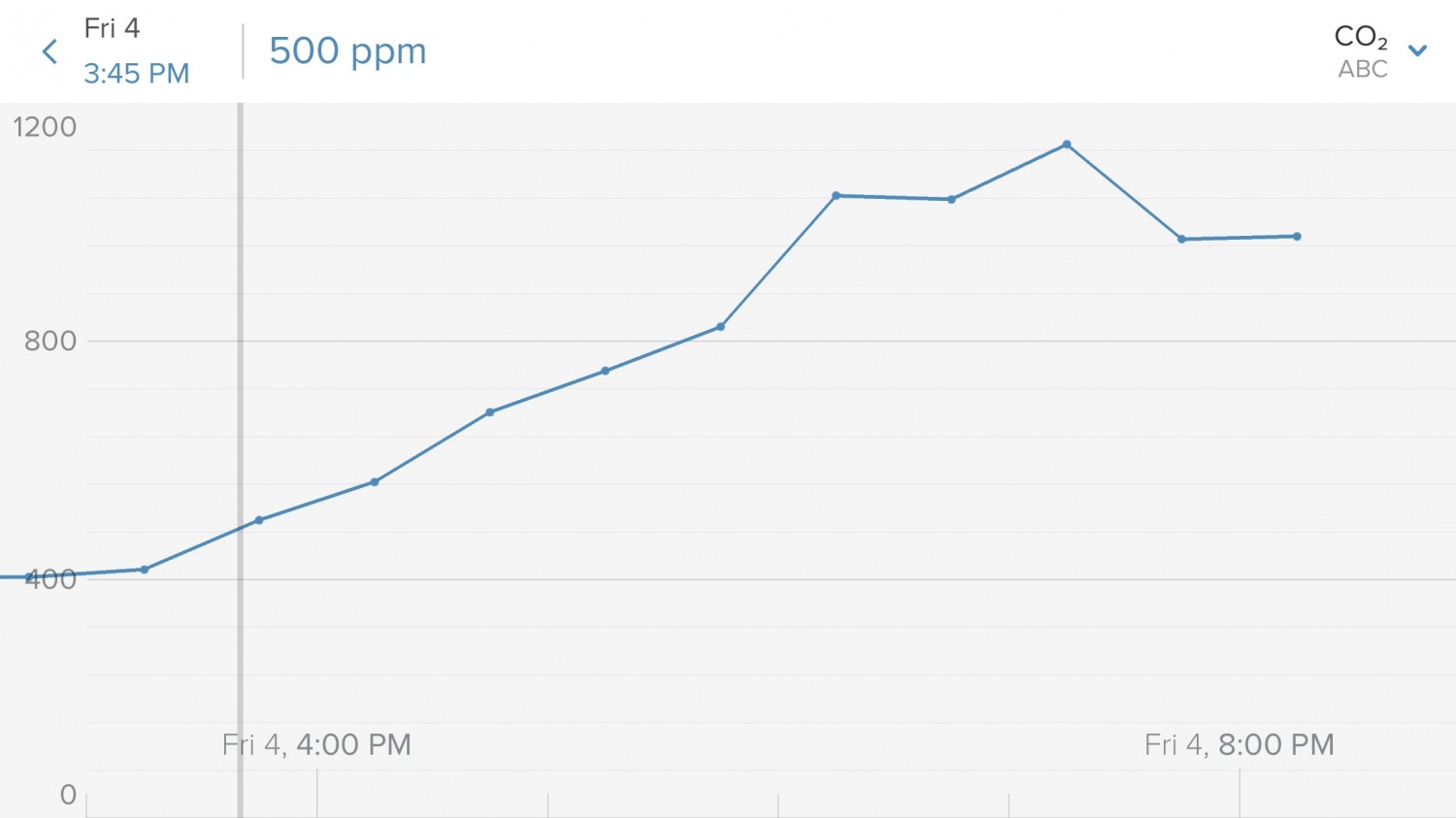The image size is (1456, 818).
Task: Click the 800 y-axis label
Action: coord(50,341)
